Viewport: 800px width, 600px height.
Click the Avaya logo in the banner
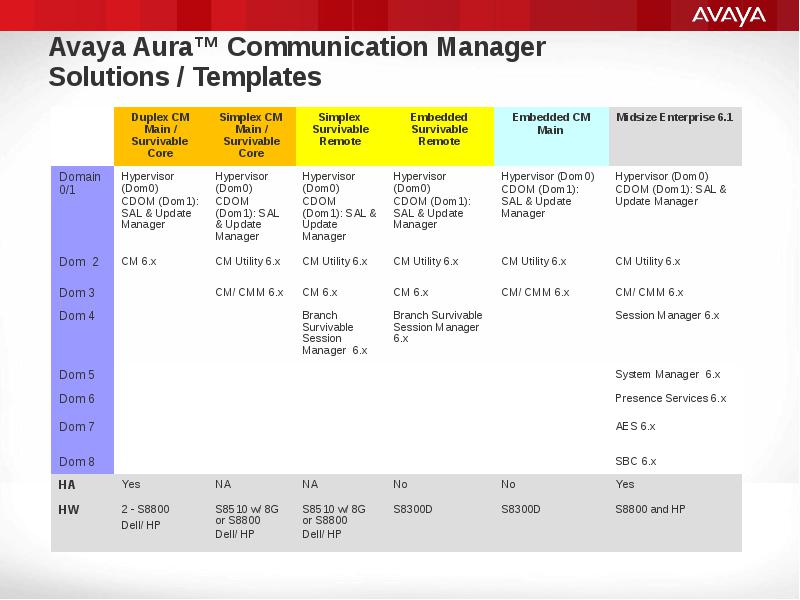click(729, 16)
